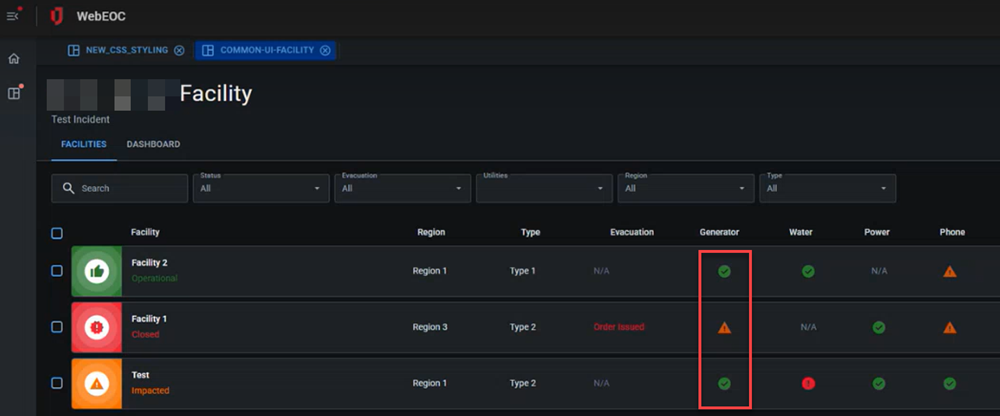This screenshot has height=416, width=1000.
Task: Click Type 1 in Facility 2 row
Action: click(522, 271)
